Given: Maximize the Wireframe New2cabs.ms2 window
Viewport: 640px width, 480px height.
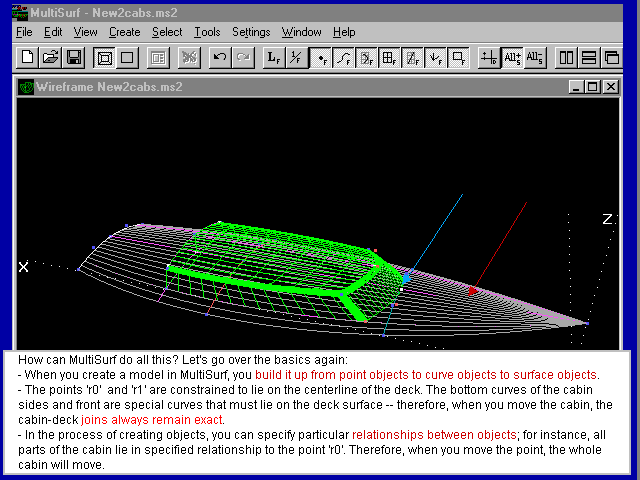Looking at the screenshot, I should 593,87.
